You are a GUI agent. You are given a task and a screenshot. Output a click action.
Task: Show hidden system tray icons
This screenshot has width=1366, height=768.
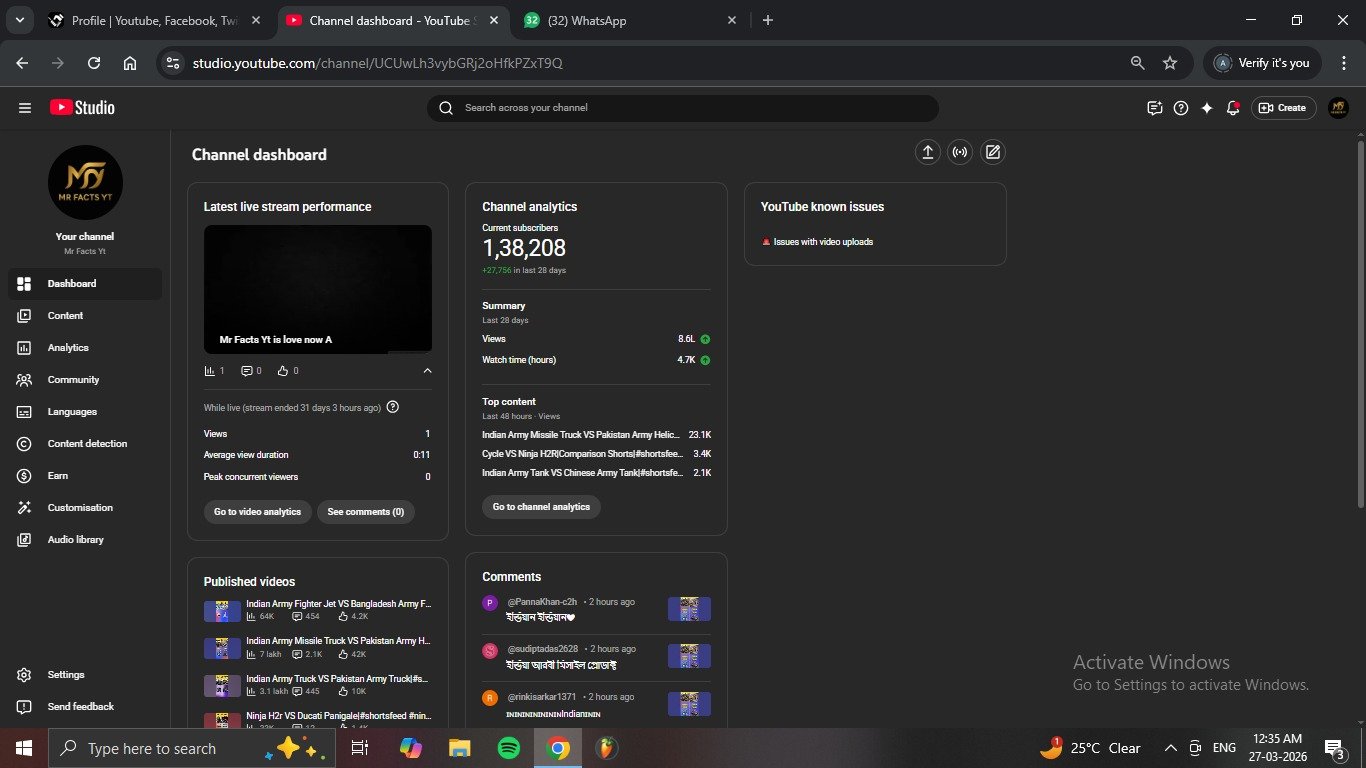1170,748
